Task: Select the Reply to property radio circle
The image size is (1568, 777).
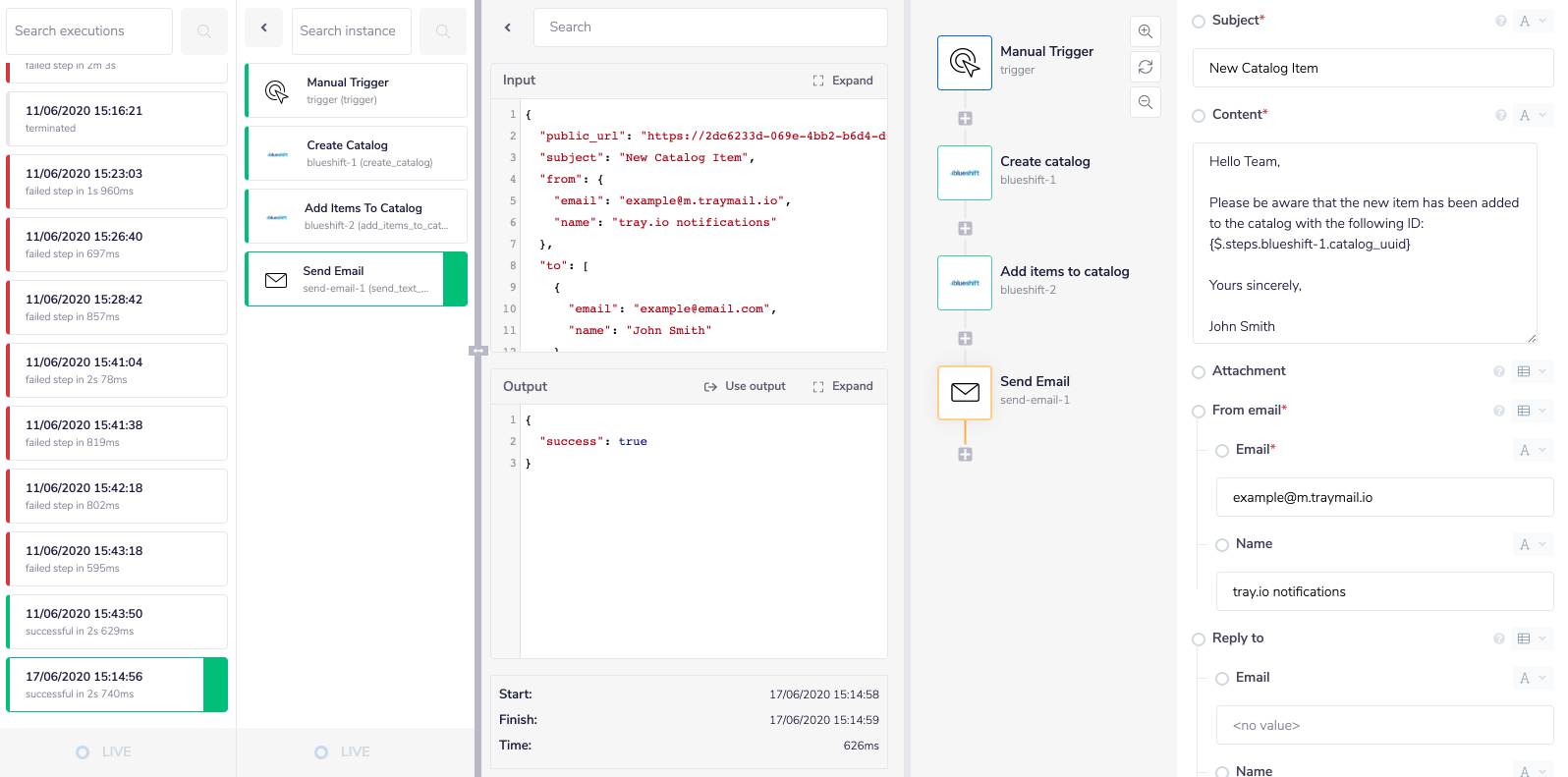Action: click(1198, 639)
